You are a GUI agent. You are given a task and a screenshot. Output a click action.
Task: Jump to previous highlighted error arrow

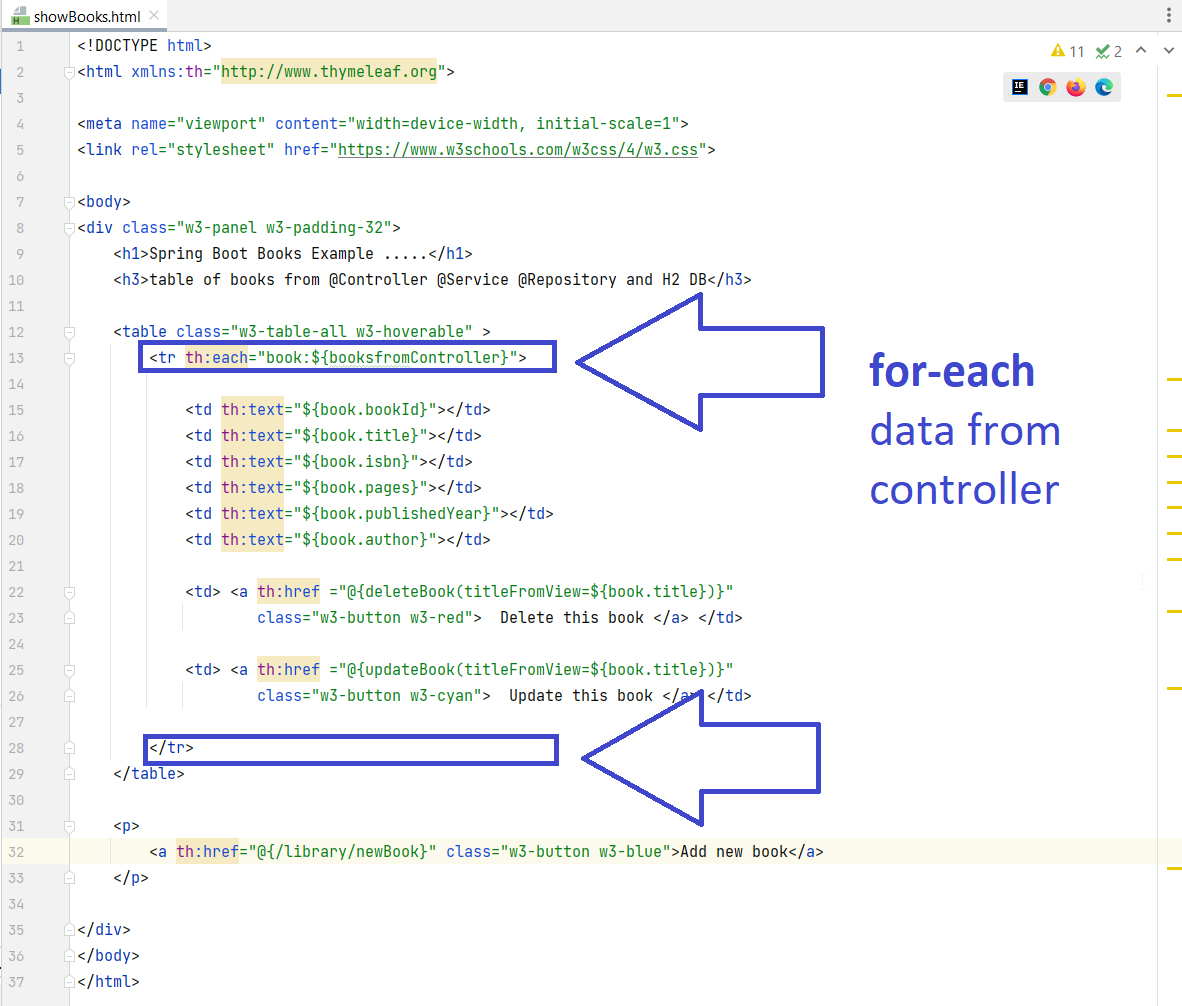[x=1141, y=50]
